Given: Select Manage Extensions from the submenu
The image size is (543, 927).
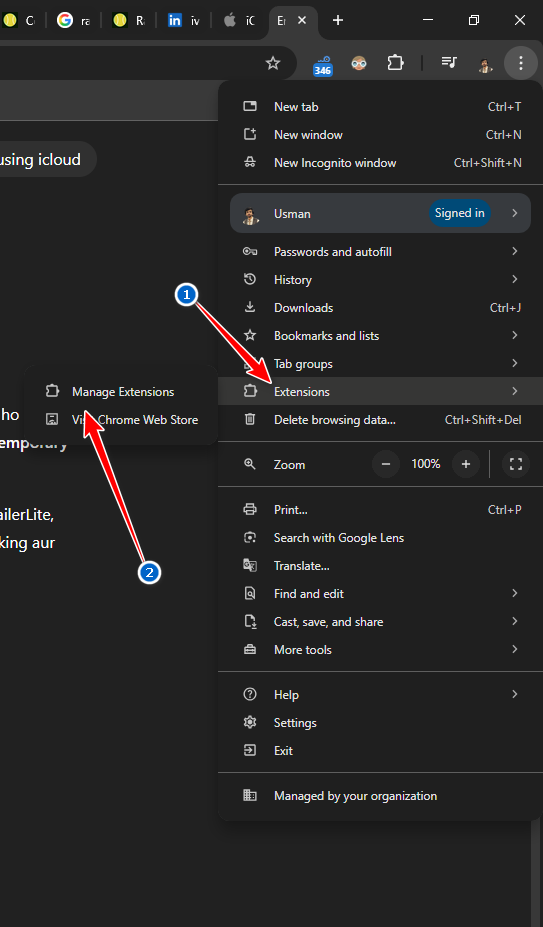Looking at the screenshot, I should (121, 392).
